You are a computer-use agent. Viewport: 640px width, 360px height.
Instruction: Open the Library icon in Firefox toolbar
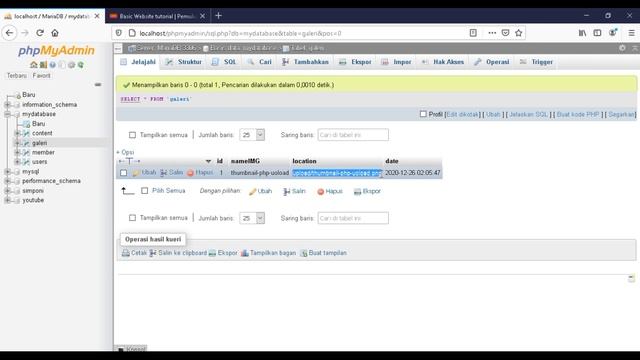click(582, 33)
